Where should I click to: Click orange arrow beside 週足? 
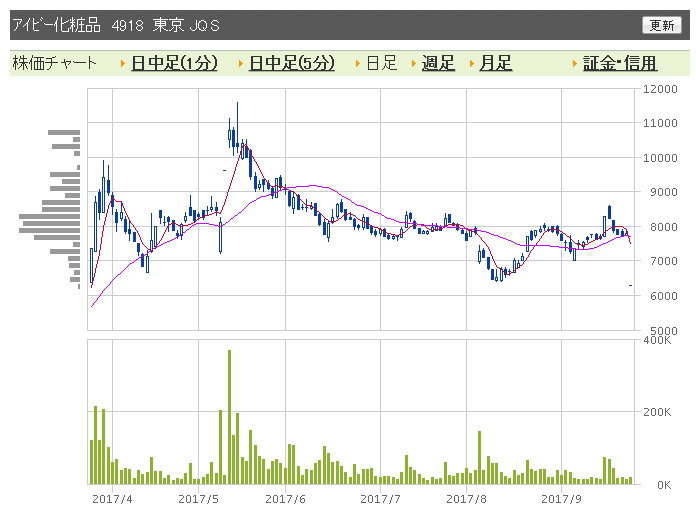[x=414, y=63]
